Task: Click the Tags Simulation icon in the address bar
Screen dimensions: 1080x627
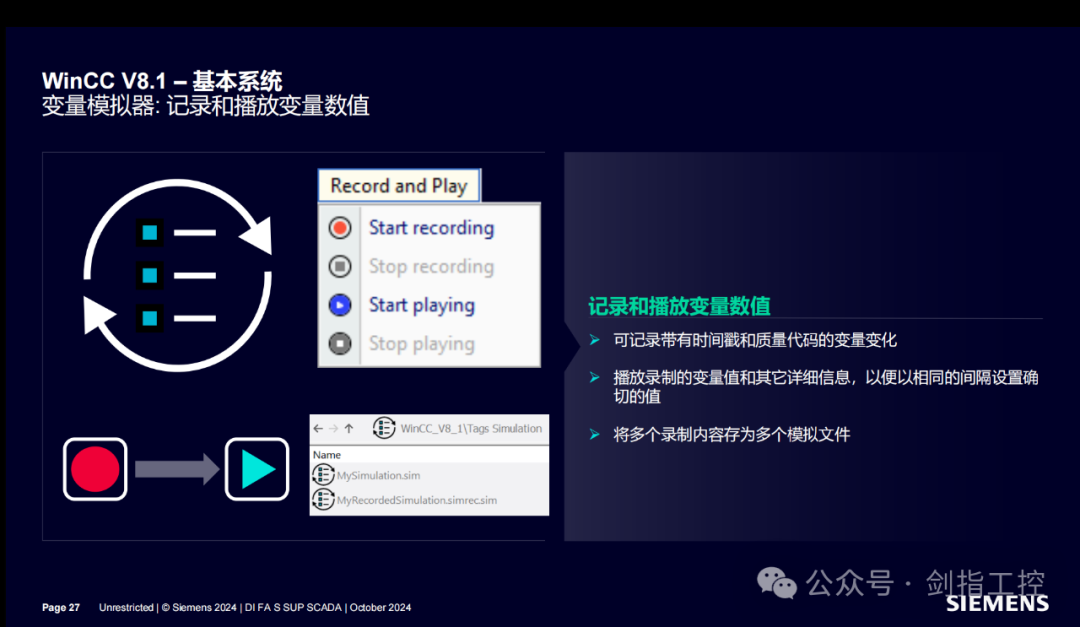Action: pos(383,428)
